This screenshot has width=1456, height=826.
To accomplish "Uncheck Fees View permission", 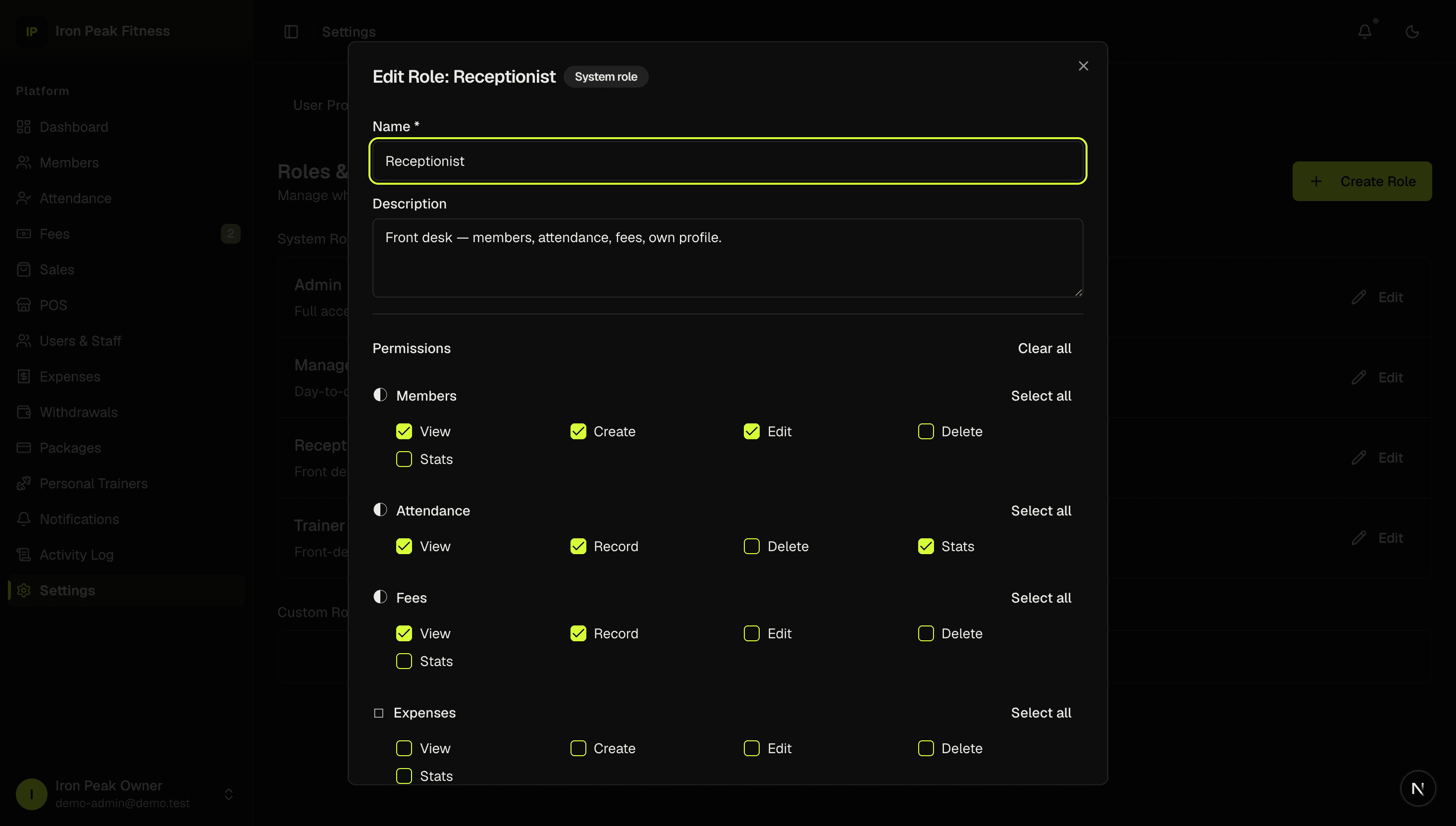I will pyautogui.click(x=404, y=634).
